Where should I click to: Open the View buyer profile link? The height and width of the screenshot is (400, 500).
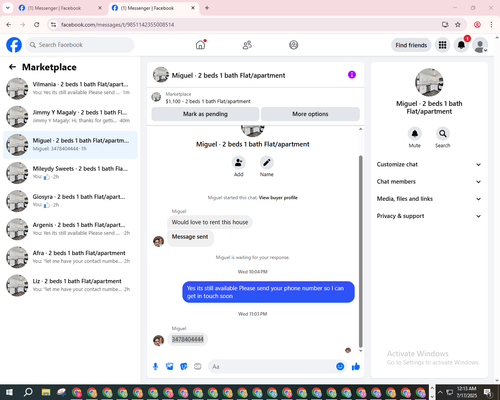[x=278, y=198]
